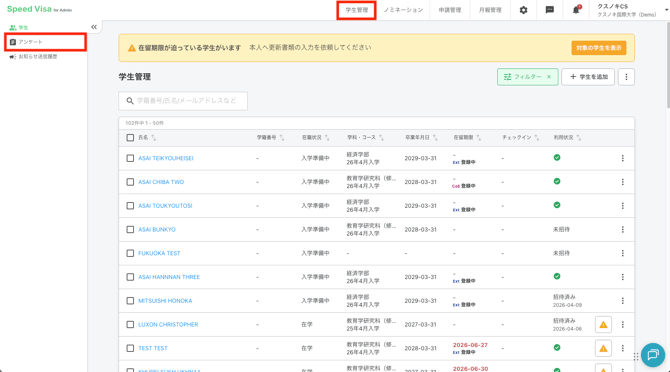The height and width of the screenshot is (372, 670).
Task: Click the page vertical scrollbar
Action: click(667, 64)
